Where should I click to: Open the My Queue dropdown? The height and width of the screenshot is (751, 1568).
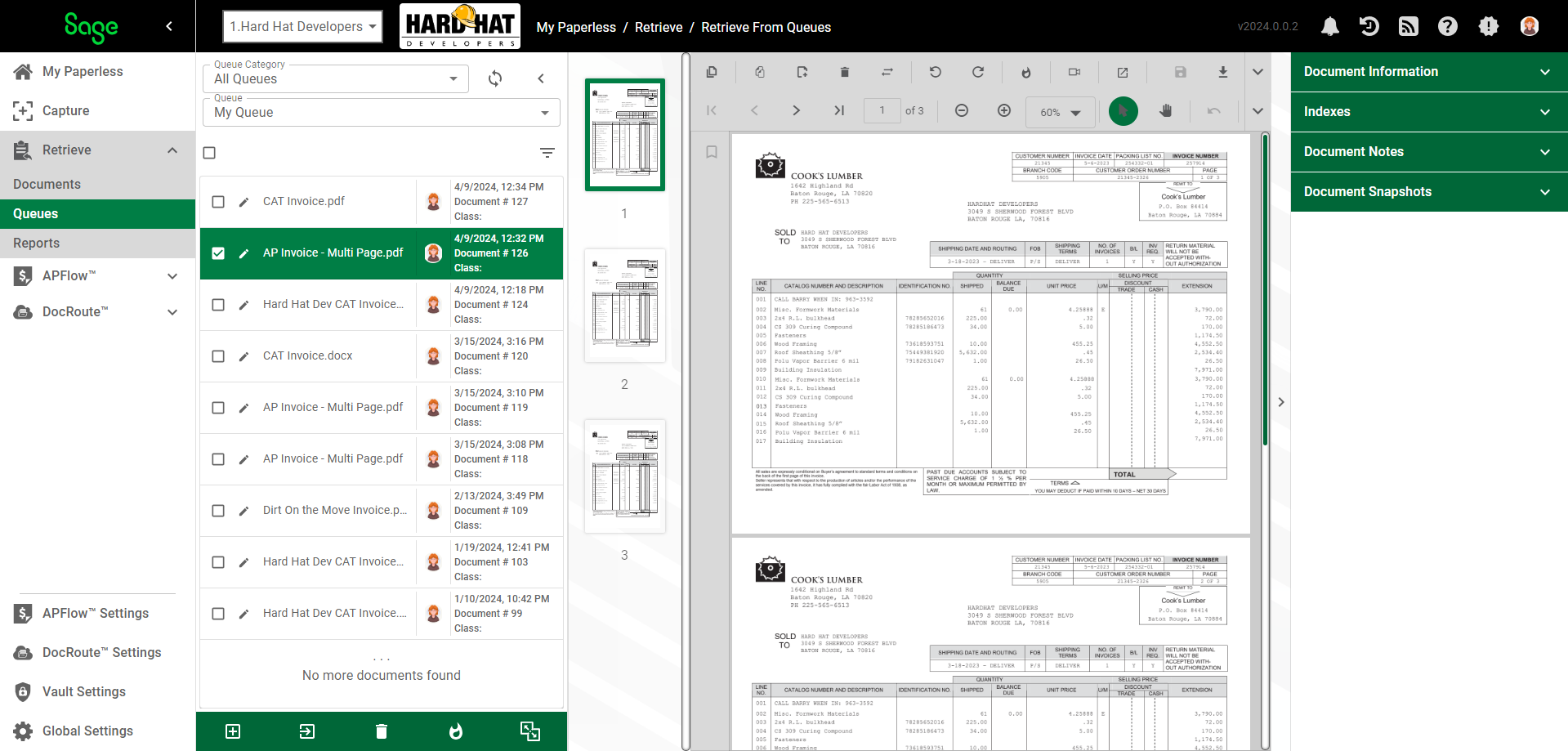click(x=382, y=112)
